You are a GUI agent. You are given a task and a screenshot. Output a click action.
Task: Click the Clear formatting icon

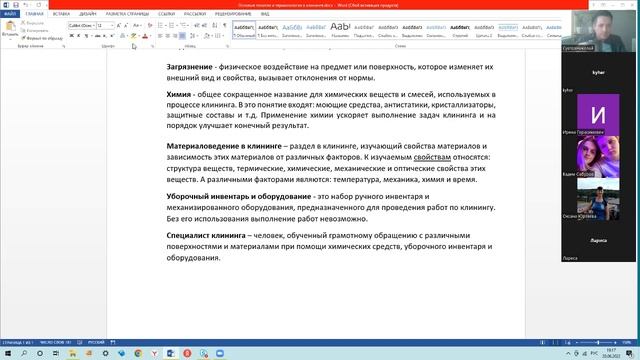[x=150, y=26]
